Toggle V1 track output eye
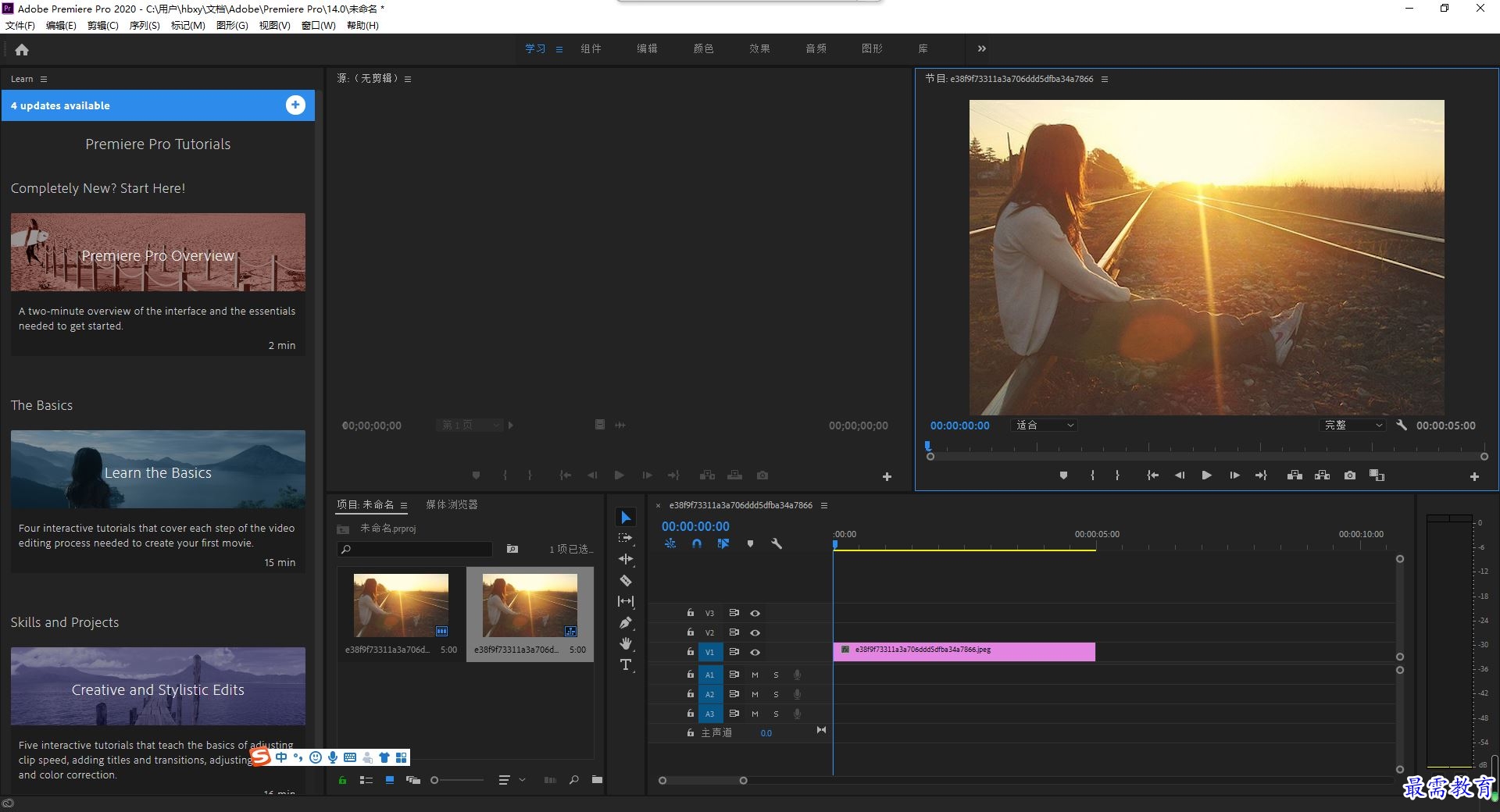 [755, 652]
